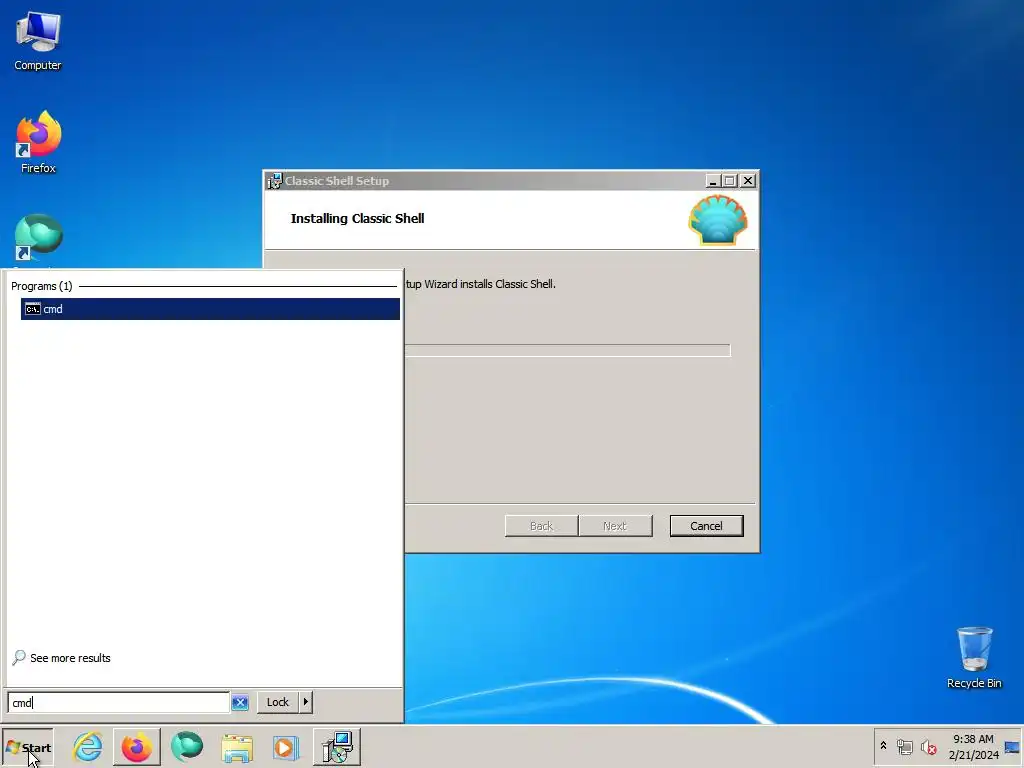Image resolution: width=1024 pixels, height=768 pixels.
Task: Focus the start menu search box
Action: coord(118,702)
